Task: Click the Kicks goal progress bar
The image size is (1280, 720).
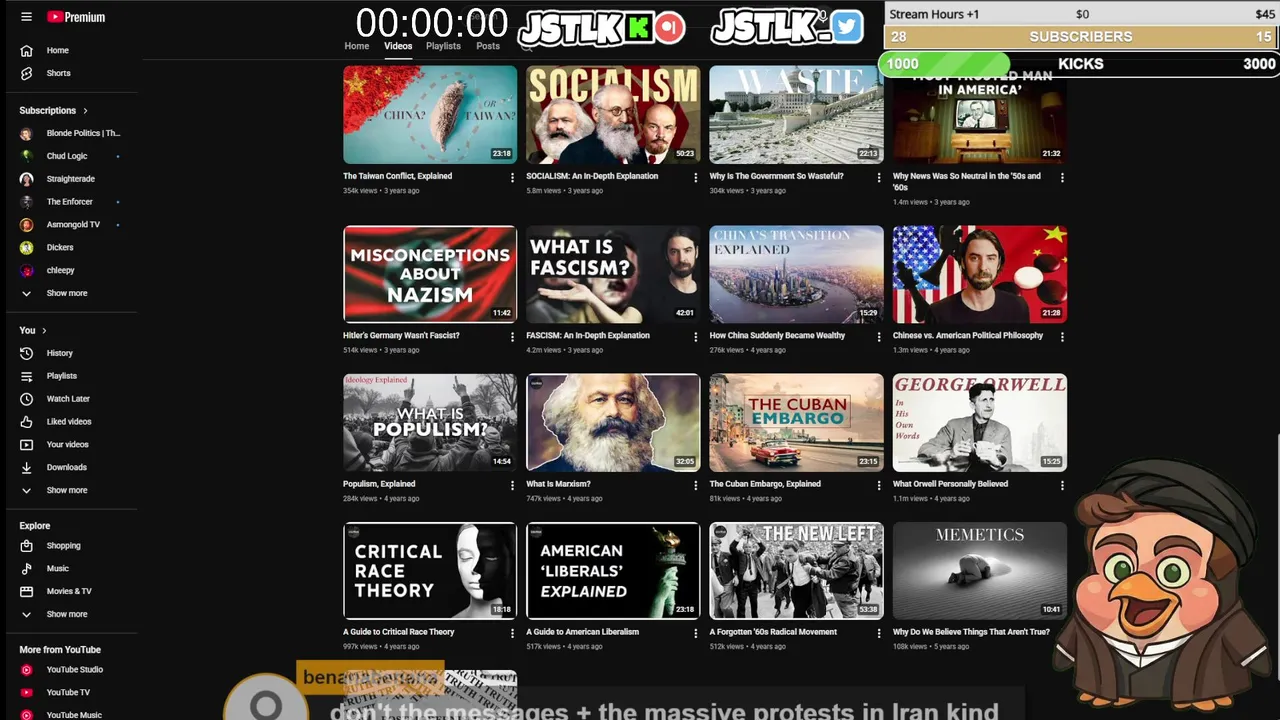Action: 1079,64
